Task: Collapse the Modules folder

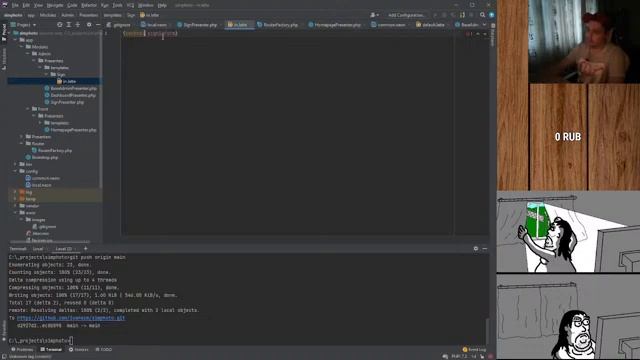Action: tap(22, 47)
